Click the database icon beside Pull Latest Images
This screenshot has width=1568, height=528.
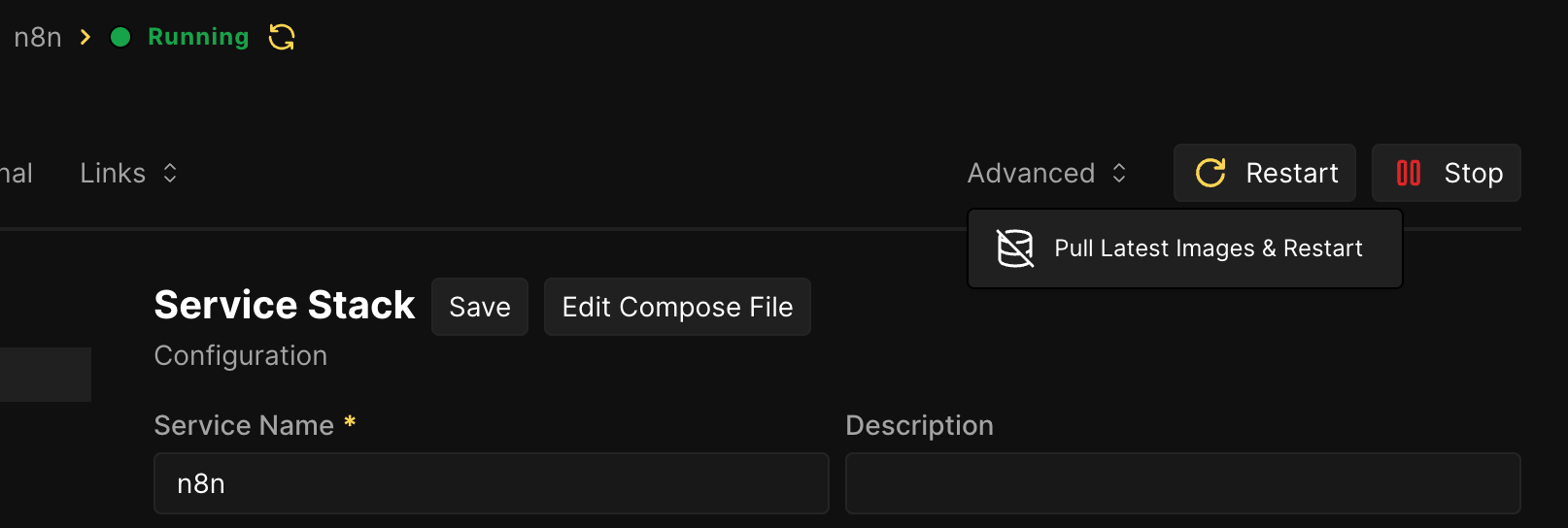(1015, 248)
